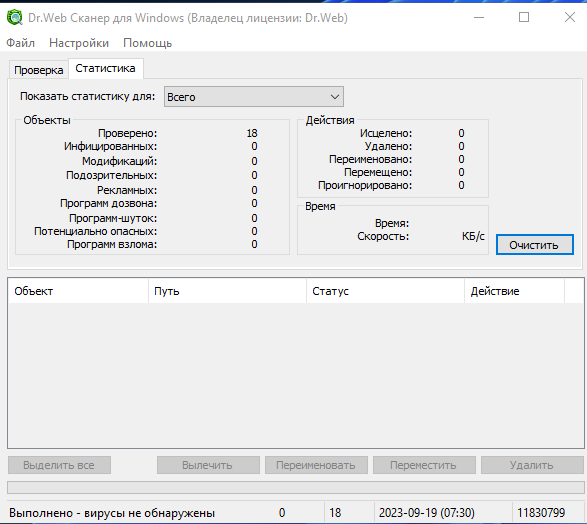Screen dimensions: 587x524
Task: Click status text Выполнено - вирусы не обнаружены
Action: pyautogui.click(x=112, y=513)
